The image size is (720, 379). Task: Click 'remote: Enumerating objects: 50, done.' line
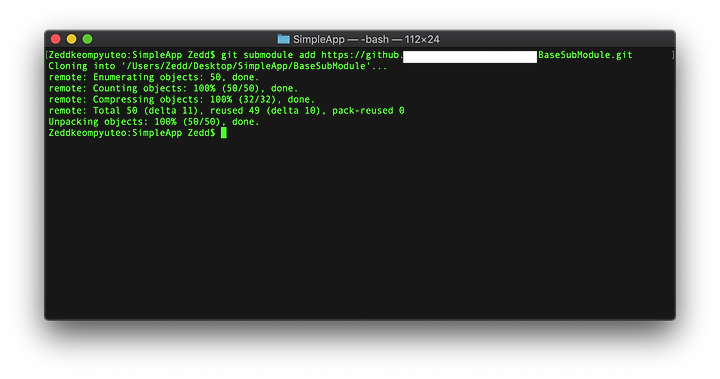click(x=154, y=77)
